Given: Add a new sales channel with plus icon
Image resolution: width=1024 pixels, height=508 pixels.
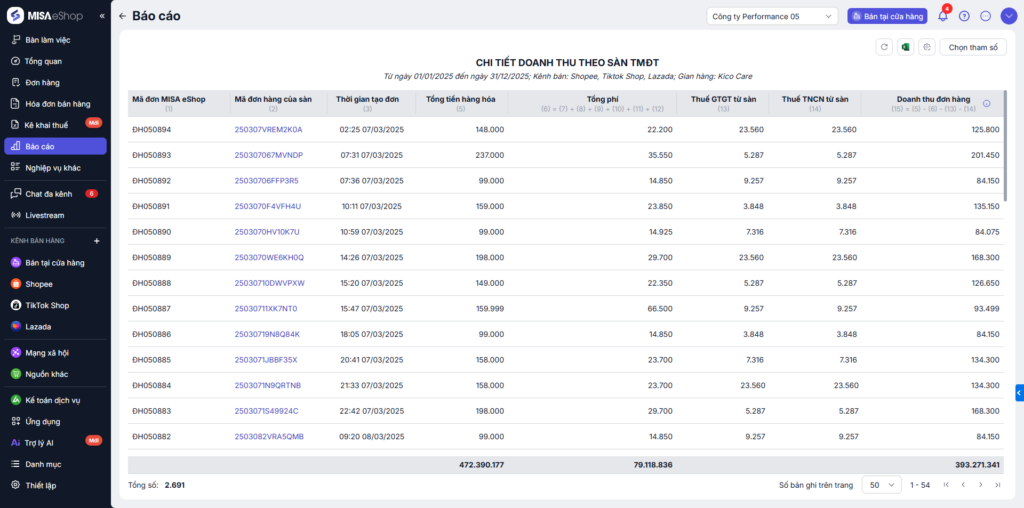Looking at the screenshot, I should (x=97, y=241).
